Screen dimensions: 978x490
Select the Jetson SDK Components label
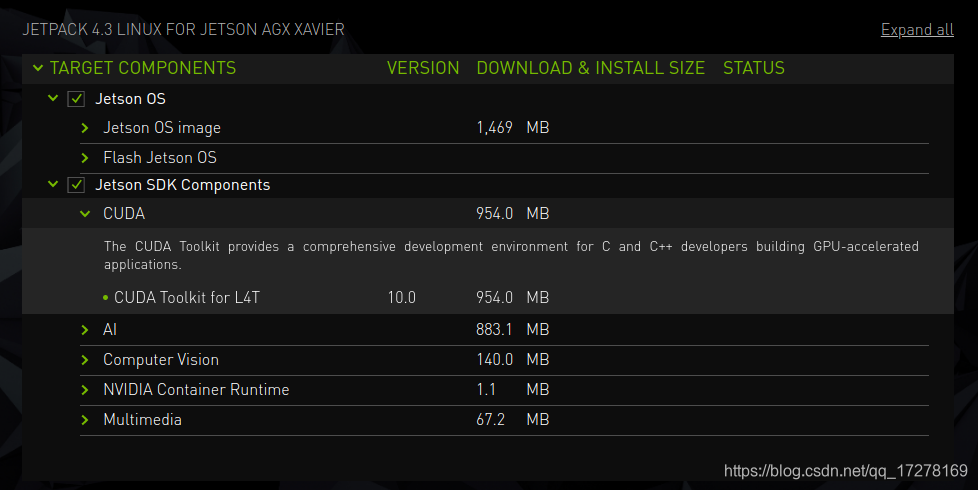(183, 185)
